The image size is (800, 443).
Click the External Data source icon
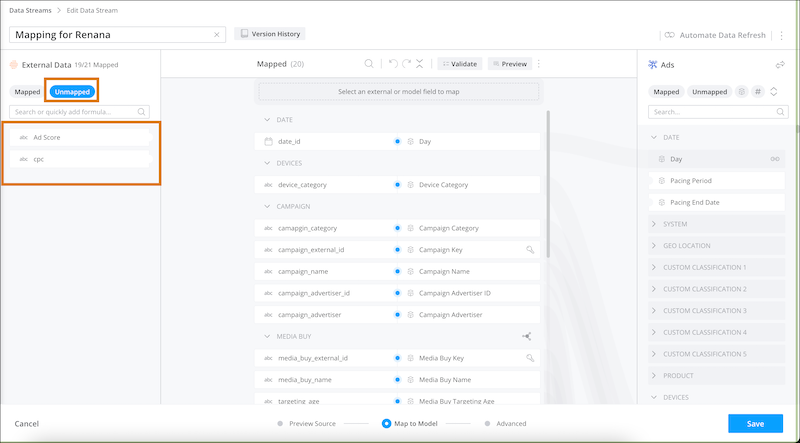[14, 65]
